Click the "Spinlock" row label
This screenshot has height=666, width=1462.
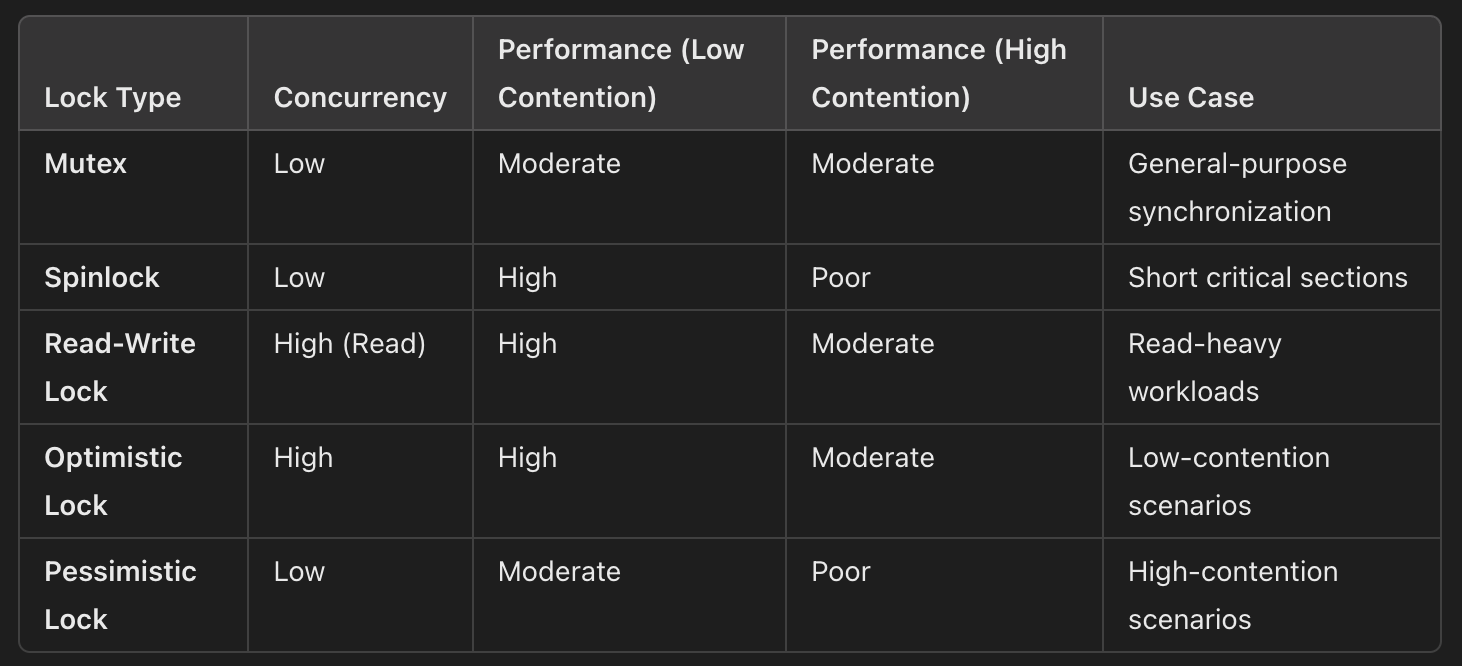(102, 277)
